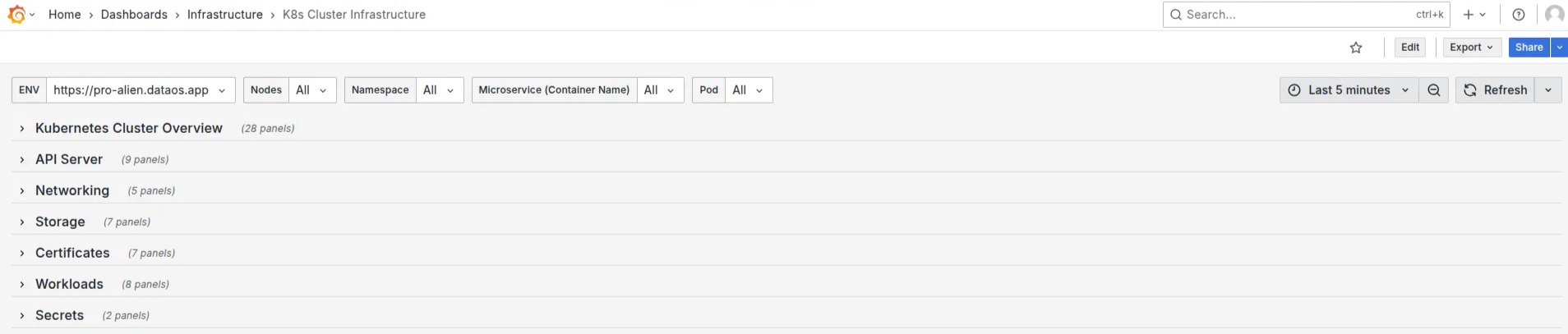Open the help question mark icon
1568x334 pixels.
click(1519, 15)
